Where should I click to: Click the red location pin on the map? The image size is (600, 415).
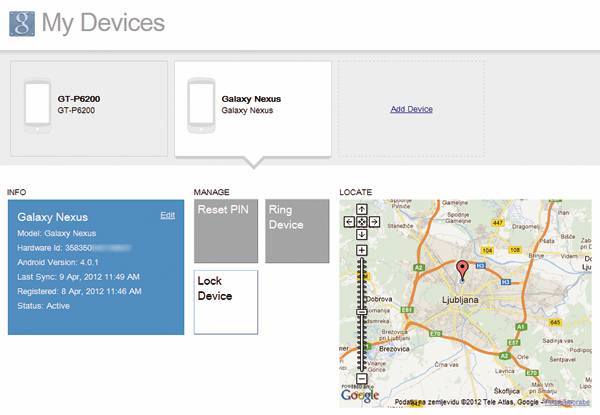tap(463, 270)
